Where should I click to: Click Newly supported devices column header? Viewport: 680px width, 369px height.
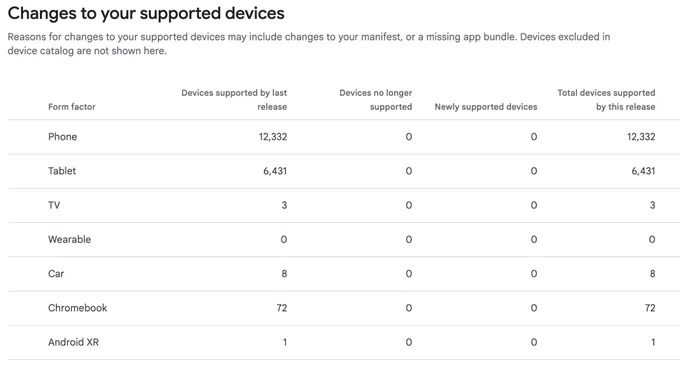(486, 107)
